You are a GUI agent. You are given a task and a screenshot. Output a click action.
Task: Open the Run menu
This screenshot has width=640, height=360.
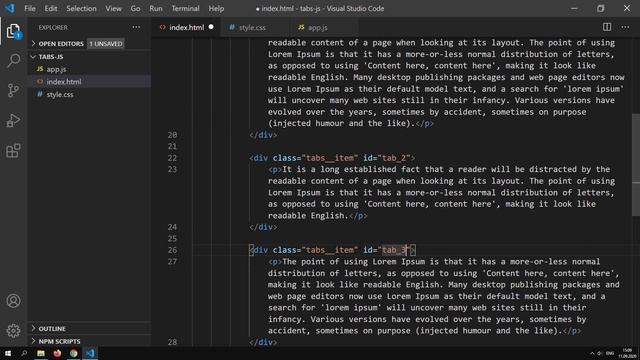click(156, 8)
